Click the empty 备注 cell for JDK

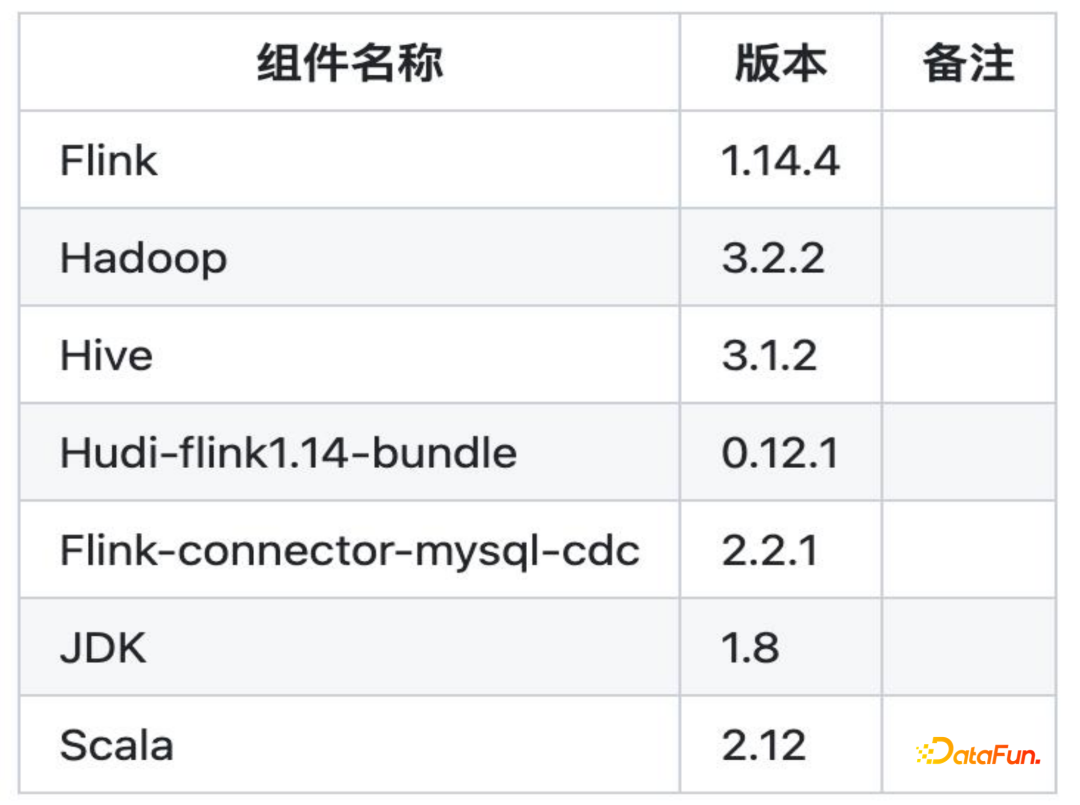[968, 648]
